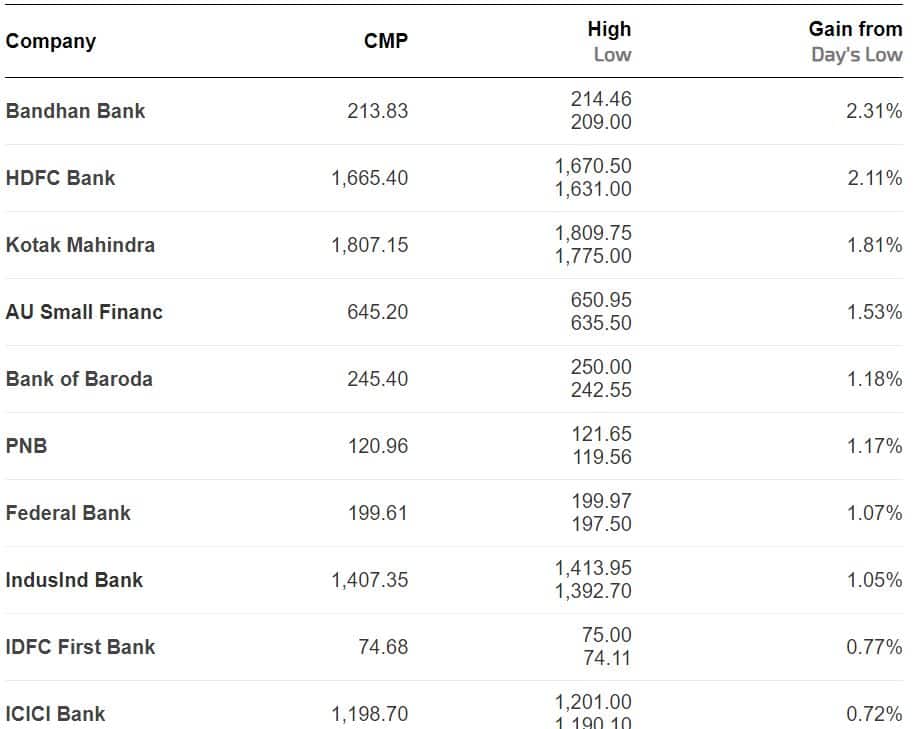
Task: Select the PNB CMP value 120.96
Action: [x=378, y=446]
